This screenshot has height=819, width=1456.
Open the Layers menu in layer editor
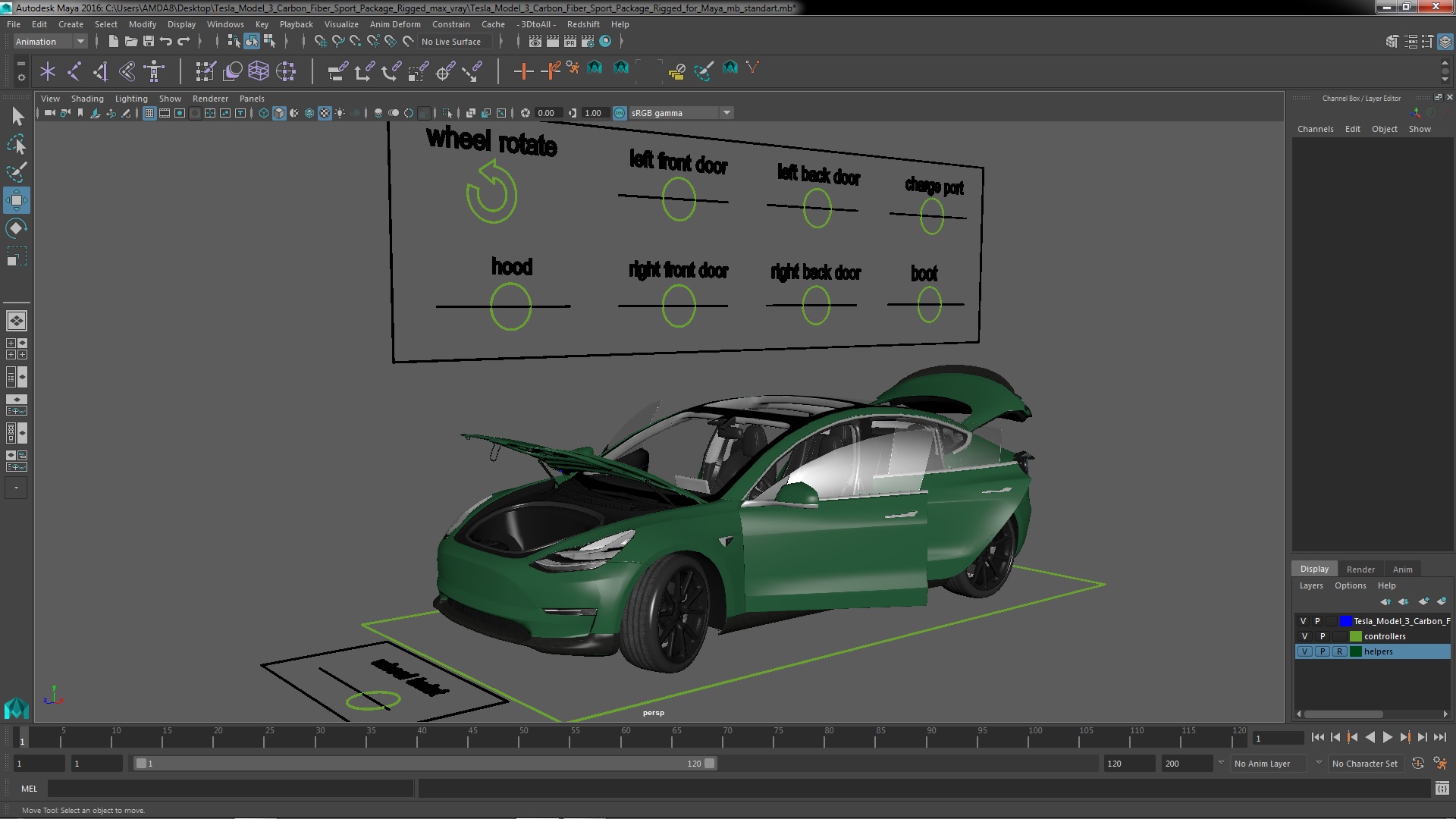(1310, 585)
